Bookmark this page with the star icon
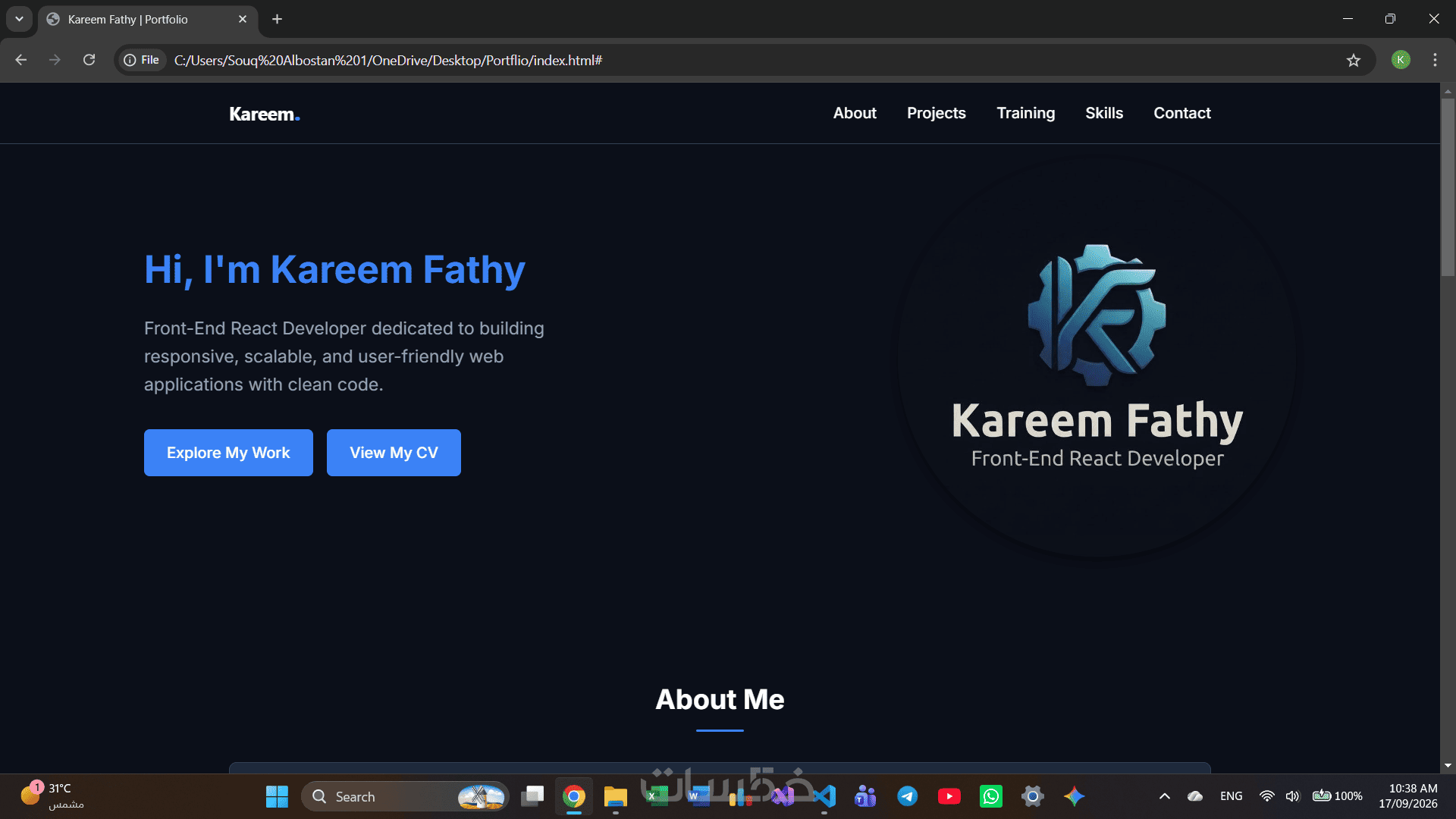 1354,60
